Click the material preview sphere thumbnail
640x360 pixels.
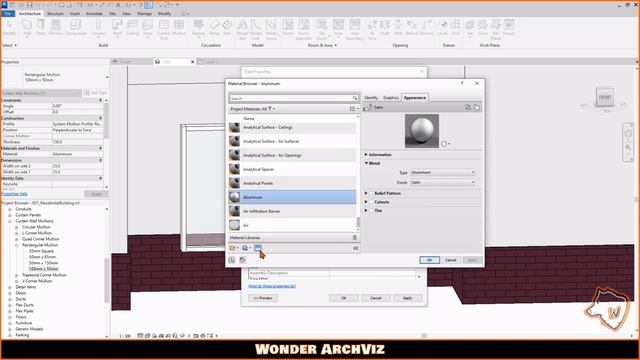[422, 131]
